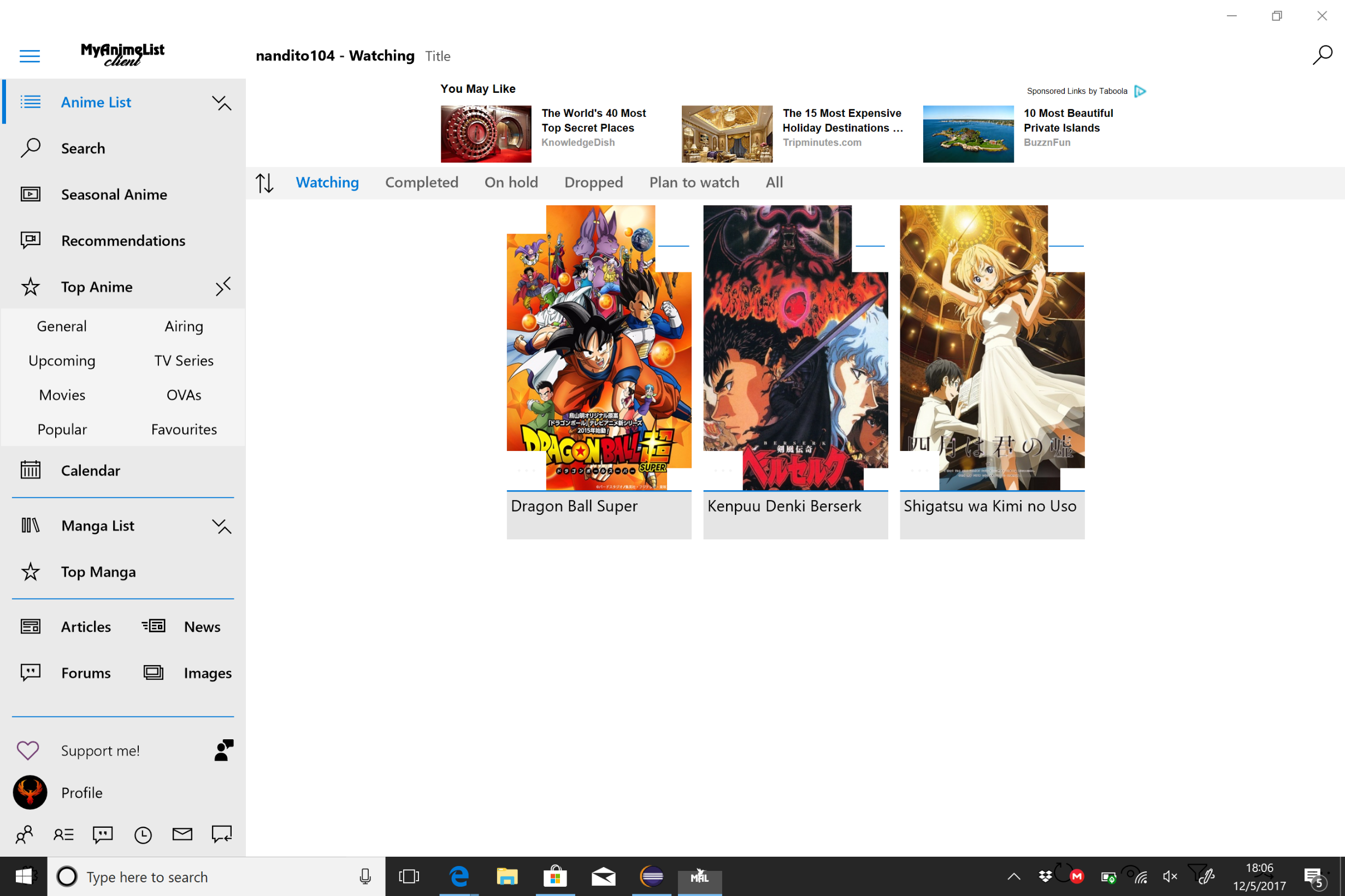This screenshot has height=896, width=1345.
Task: Click the private island ad thumbnail
Action: tap(968, 134)
